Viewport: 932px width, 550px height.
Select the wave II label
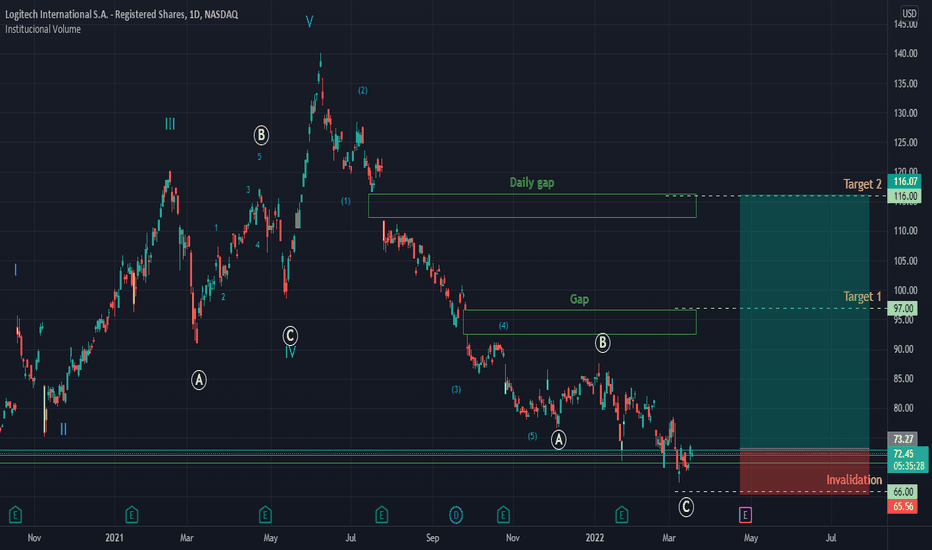(64, 429)
